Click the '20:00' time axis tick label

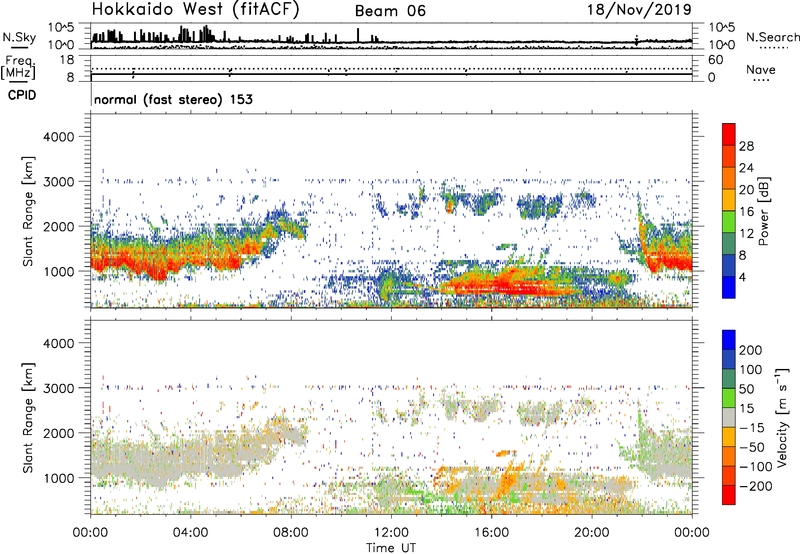pyautogui.click(x=592, y=533)
